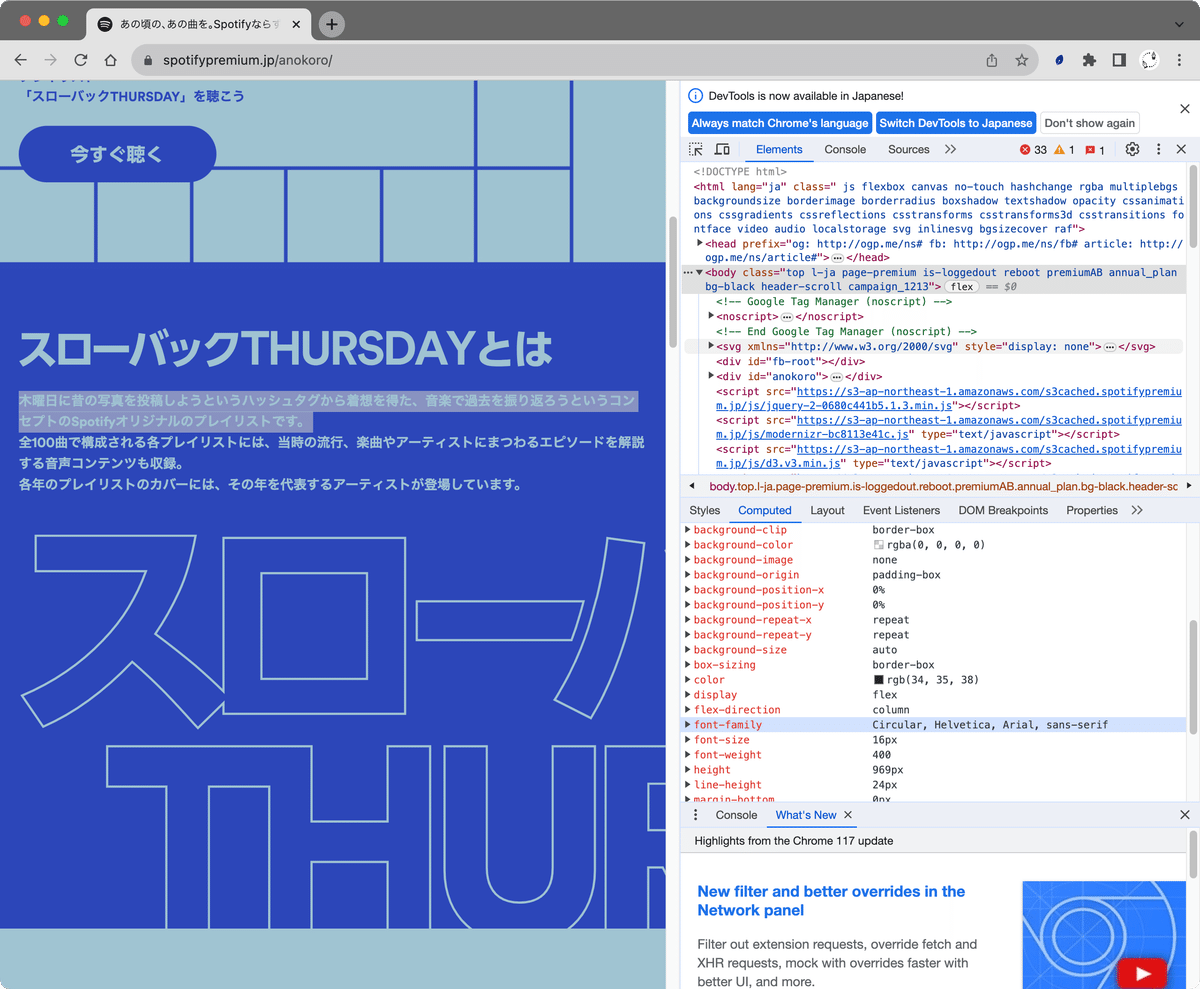Open a new tab with the plus button

click(x=332, y=24)
